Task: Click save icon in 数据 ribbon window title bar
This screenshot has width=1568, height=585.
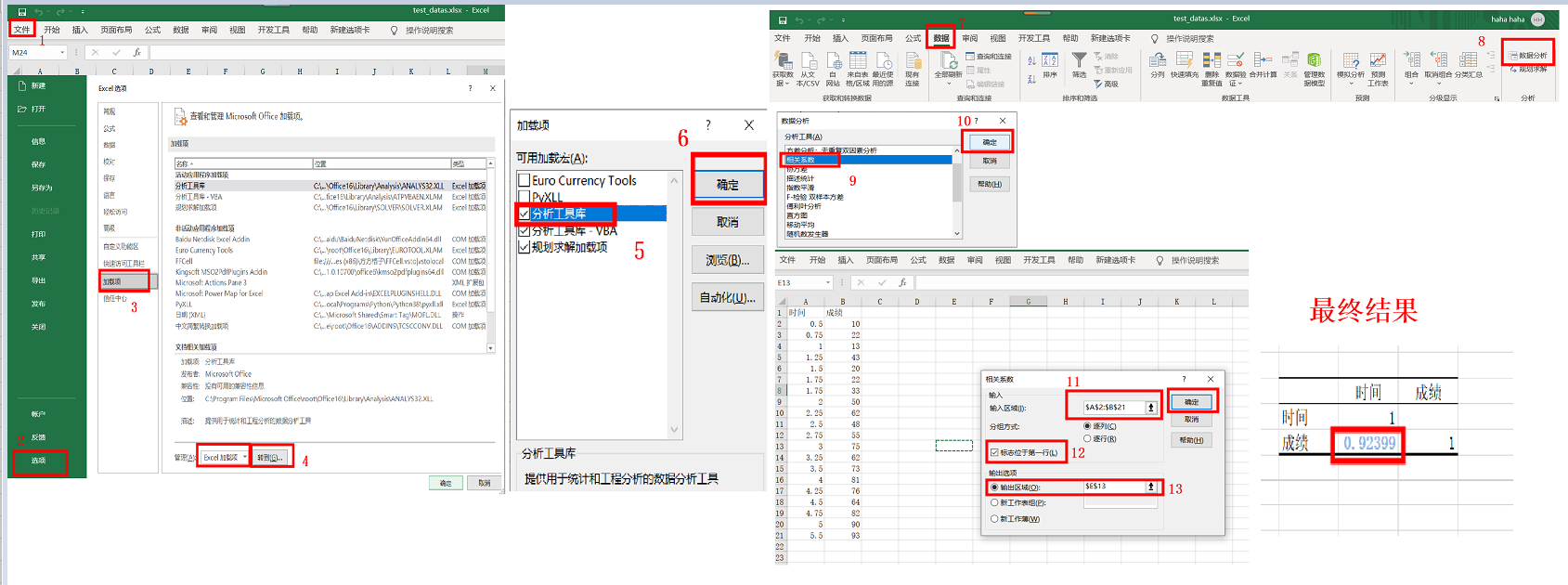Action: [x=783, y=19]
